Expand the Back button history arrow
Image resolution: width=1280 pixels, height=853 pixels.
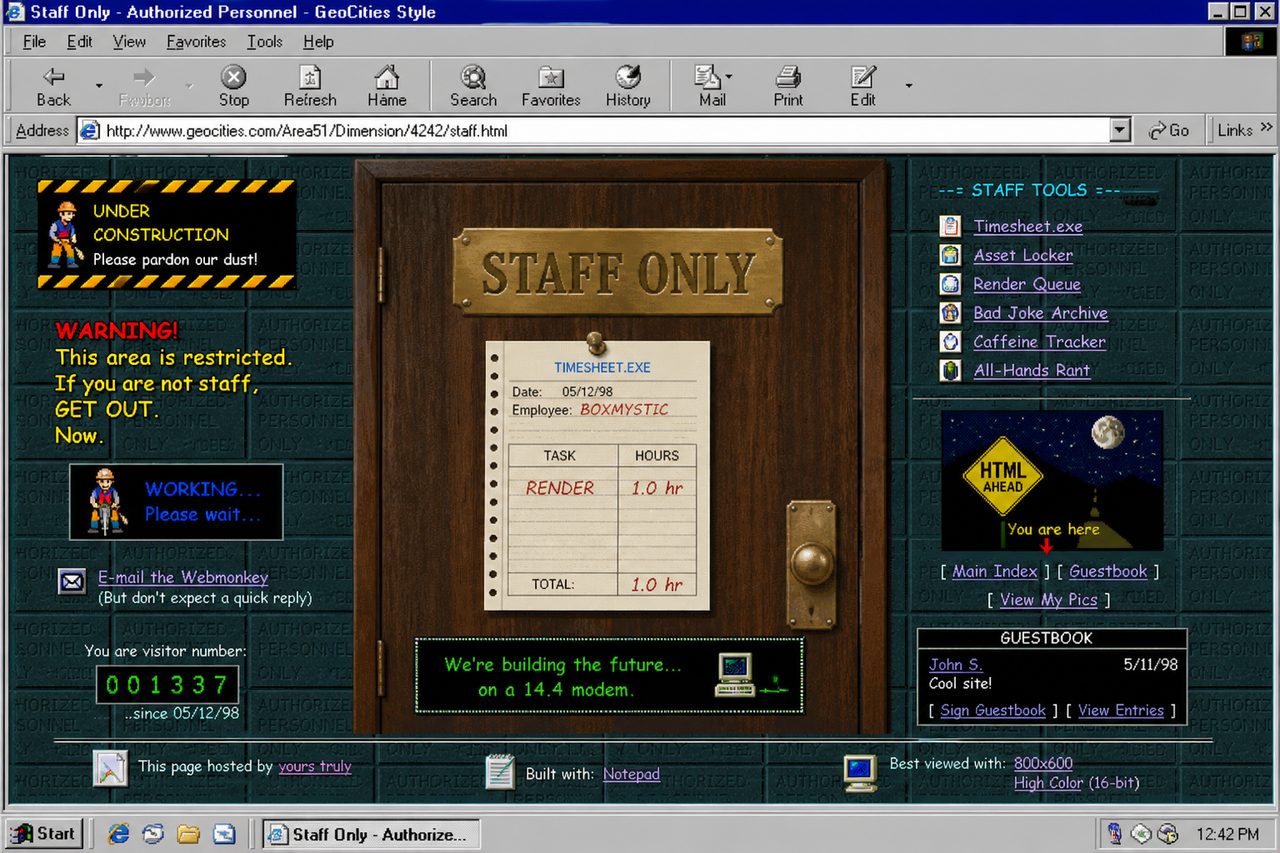(x=99, y=86)
